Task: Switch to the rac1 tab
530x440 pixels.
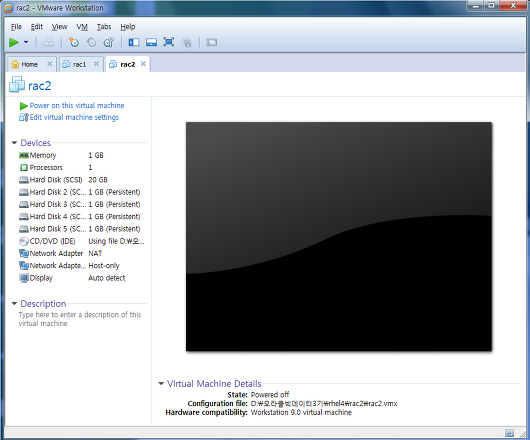Action: coord(79,64)
